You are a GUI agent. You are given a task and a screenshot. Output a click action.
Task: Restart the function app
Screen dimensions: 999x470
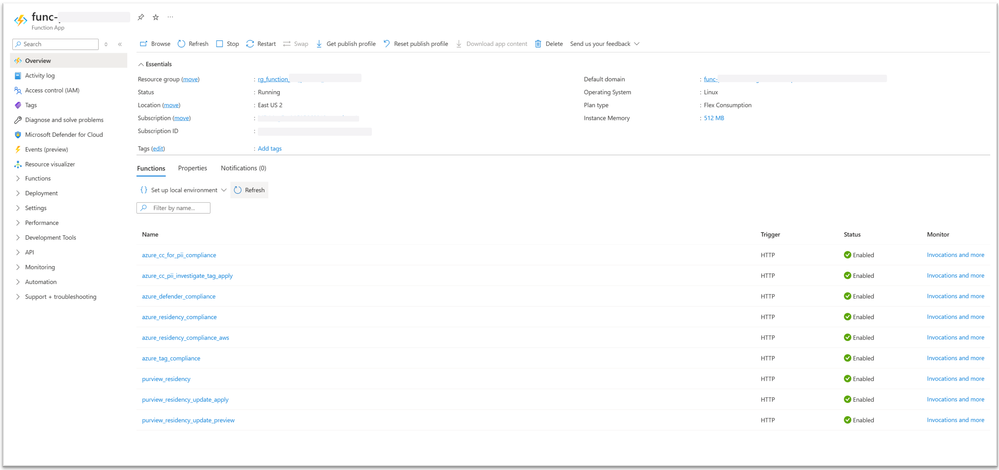point(261,44)
